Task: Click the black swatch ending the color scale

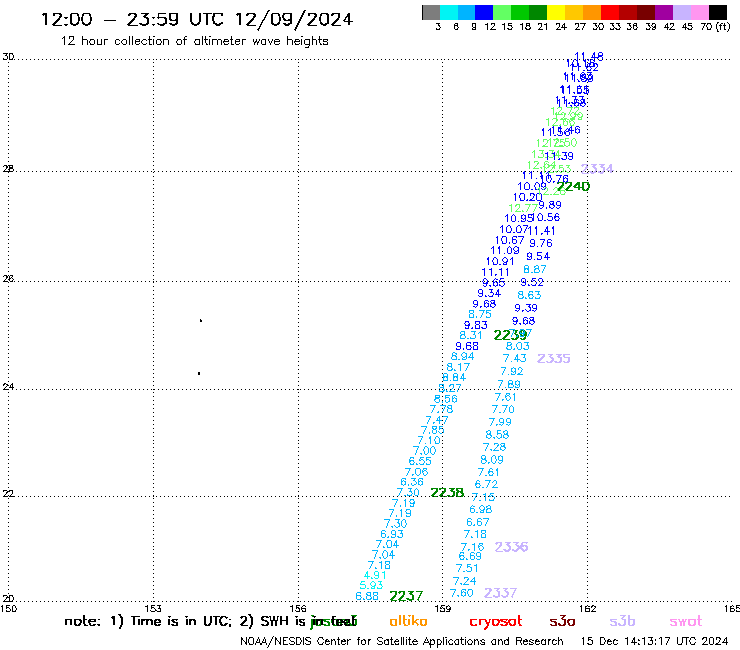Action: (x=718, y=12)
